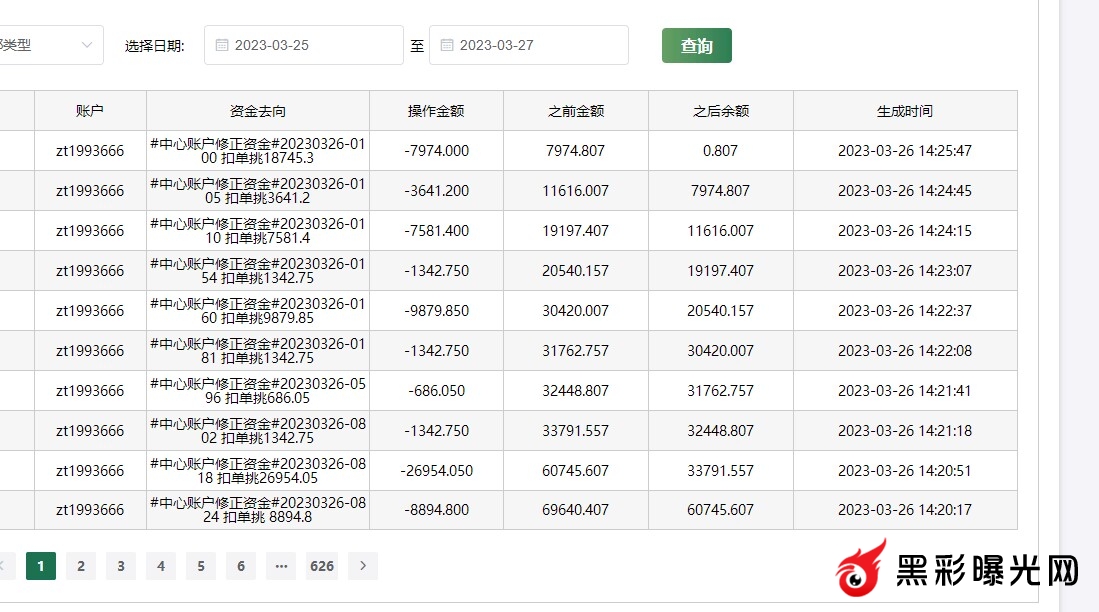Select page 5 in pagination
Image resolution: width=1099 pixels, height=612 pixels.
click(201, 566)
